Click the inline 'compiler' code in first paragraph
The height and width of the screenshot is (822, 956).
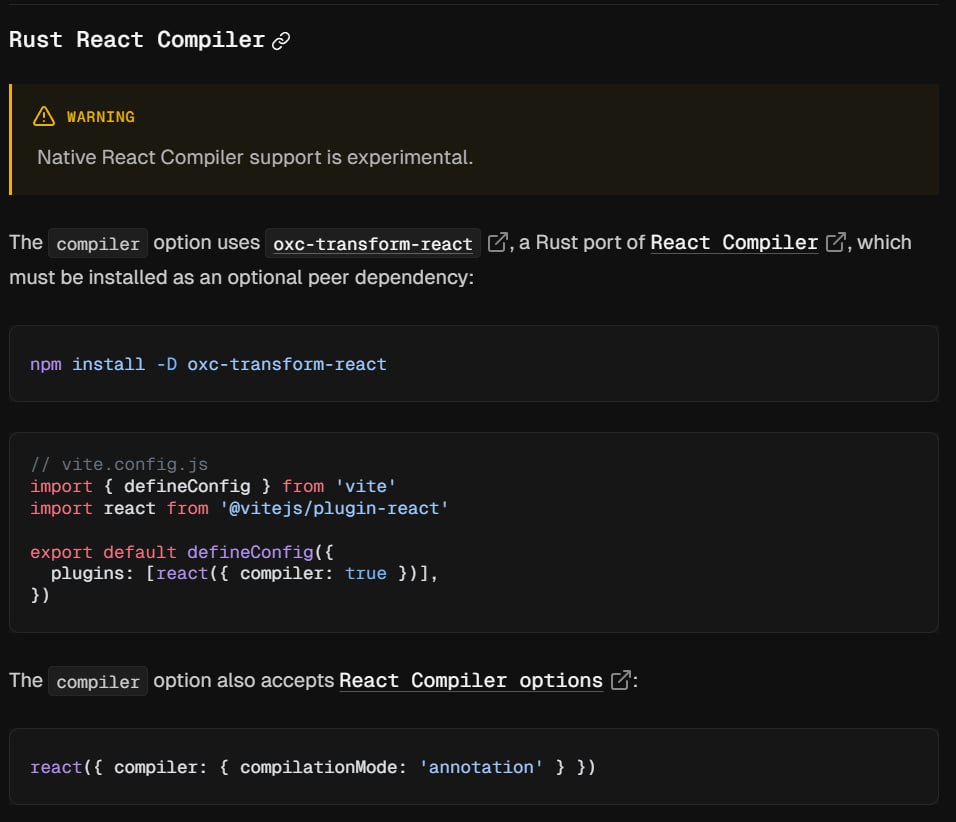(x=98, y=243)
